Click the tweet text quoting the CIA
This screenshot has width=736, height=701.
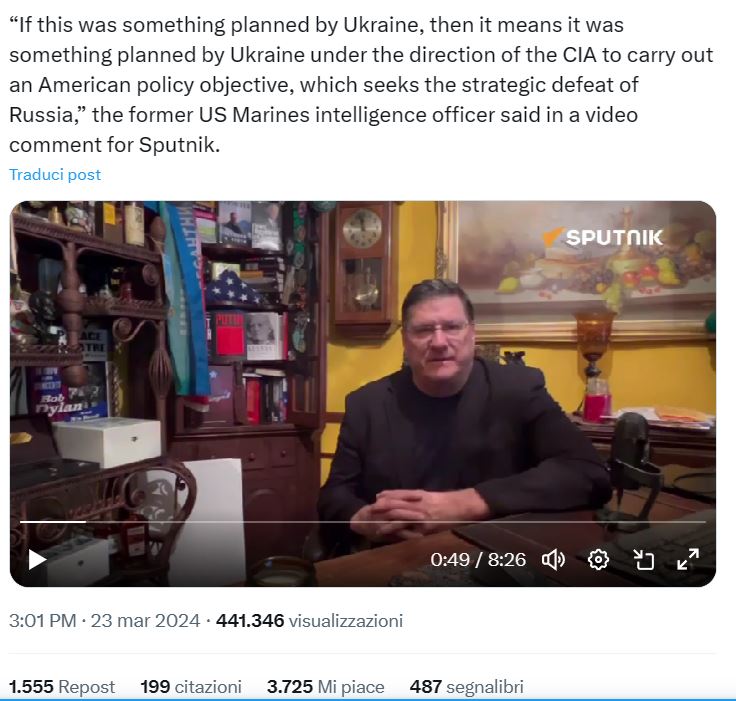361,85
